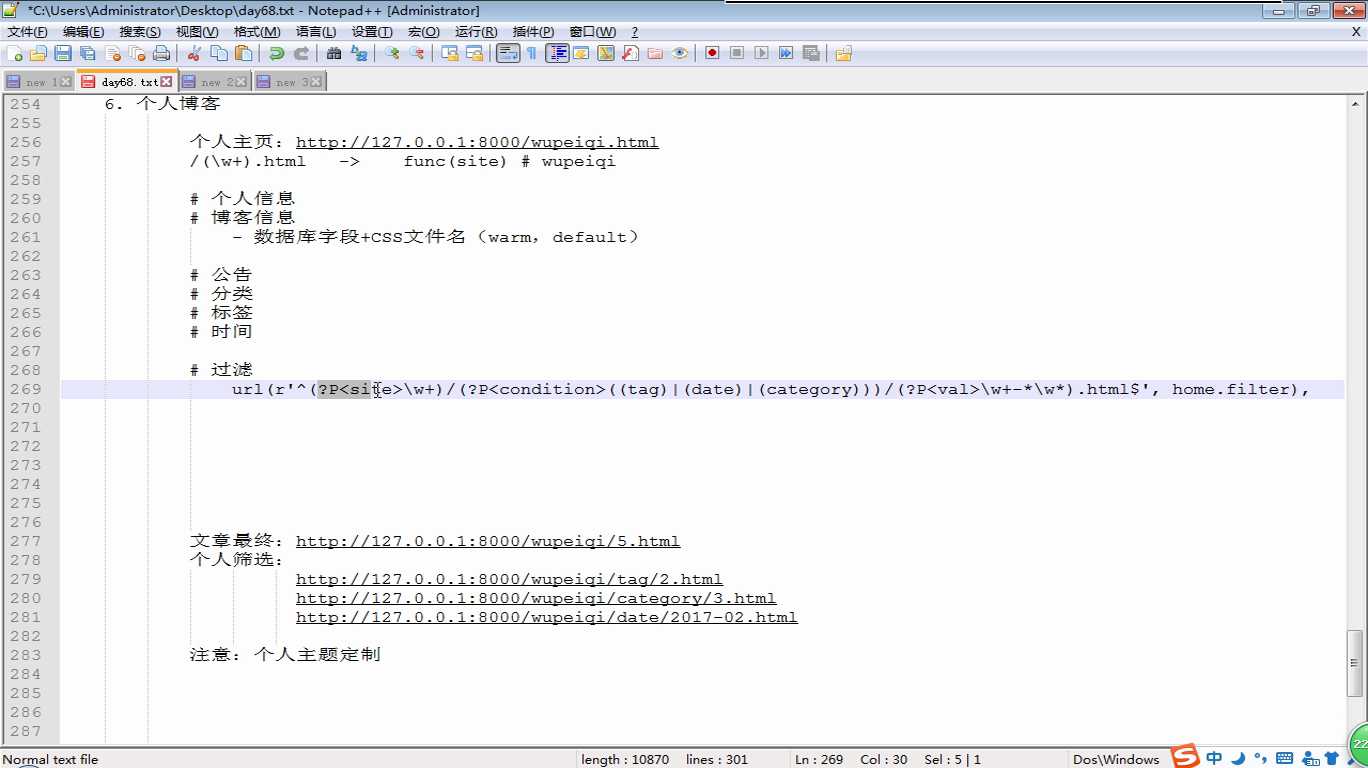Redo with the grey redo arrow icon

[x=301, y=53]
